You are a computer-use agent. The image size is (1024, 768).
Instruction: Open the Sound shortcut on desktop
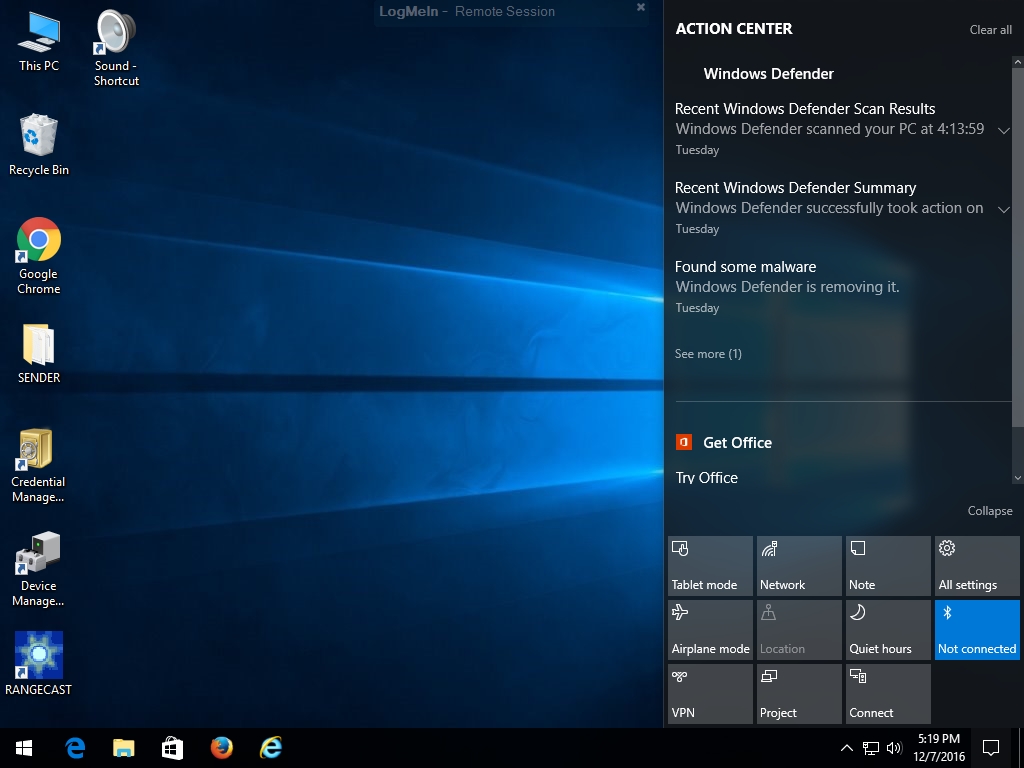(x=116, y=48)
